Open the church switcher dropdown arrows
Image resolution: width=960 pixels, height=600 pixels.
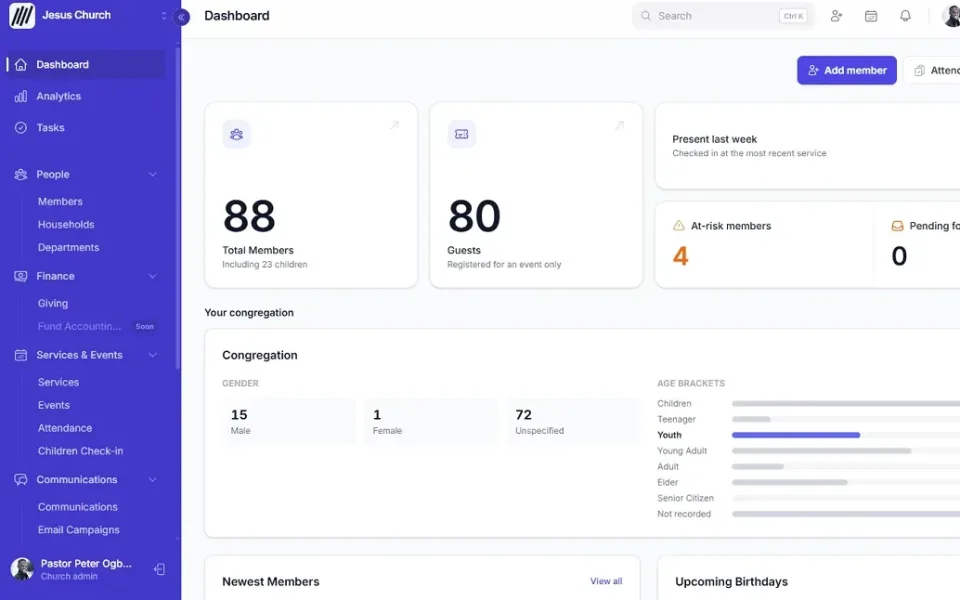click(163, 15)
